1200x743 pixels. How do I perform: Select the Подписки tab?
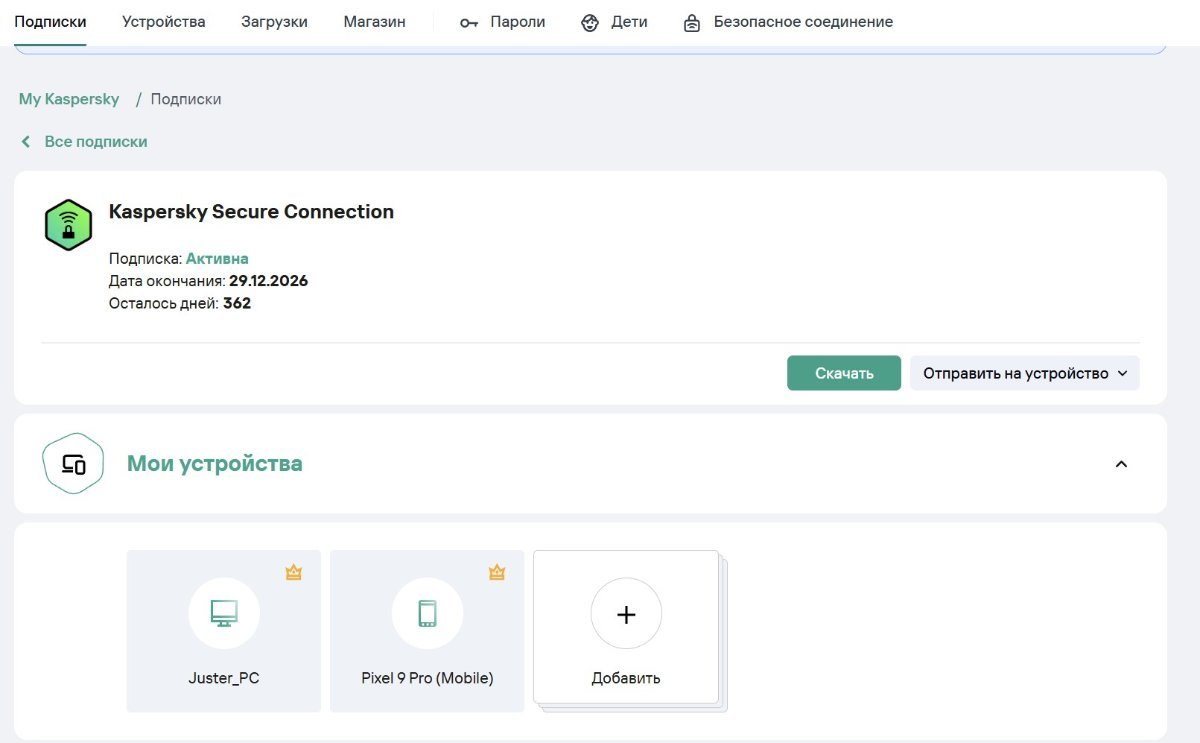click(x=50, y=22)
